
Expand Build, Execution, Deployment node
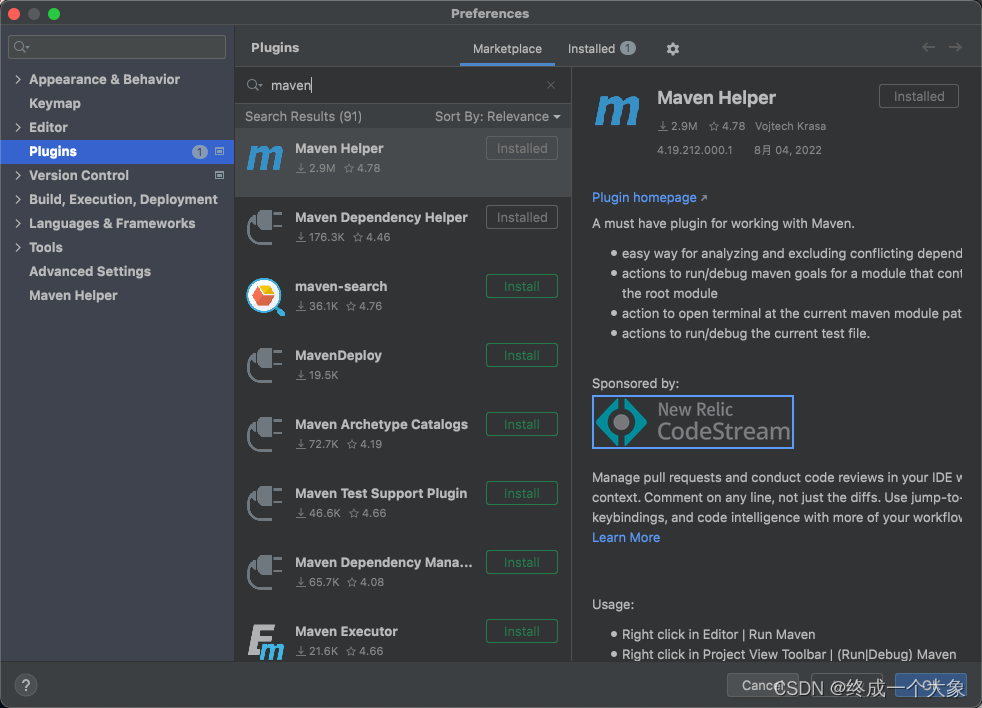[18, 199]
